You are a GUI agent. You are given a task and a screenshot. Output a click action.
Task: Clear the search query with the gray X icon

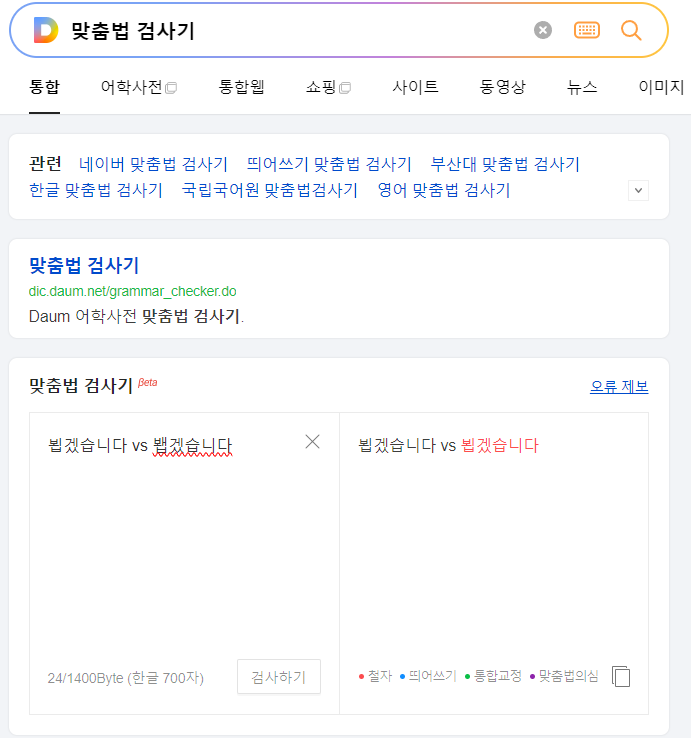pyautogui.click(x=543, y=30)
